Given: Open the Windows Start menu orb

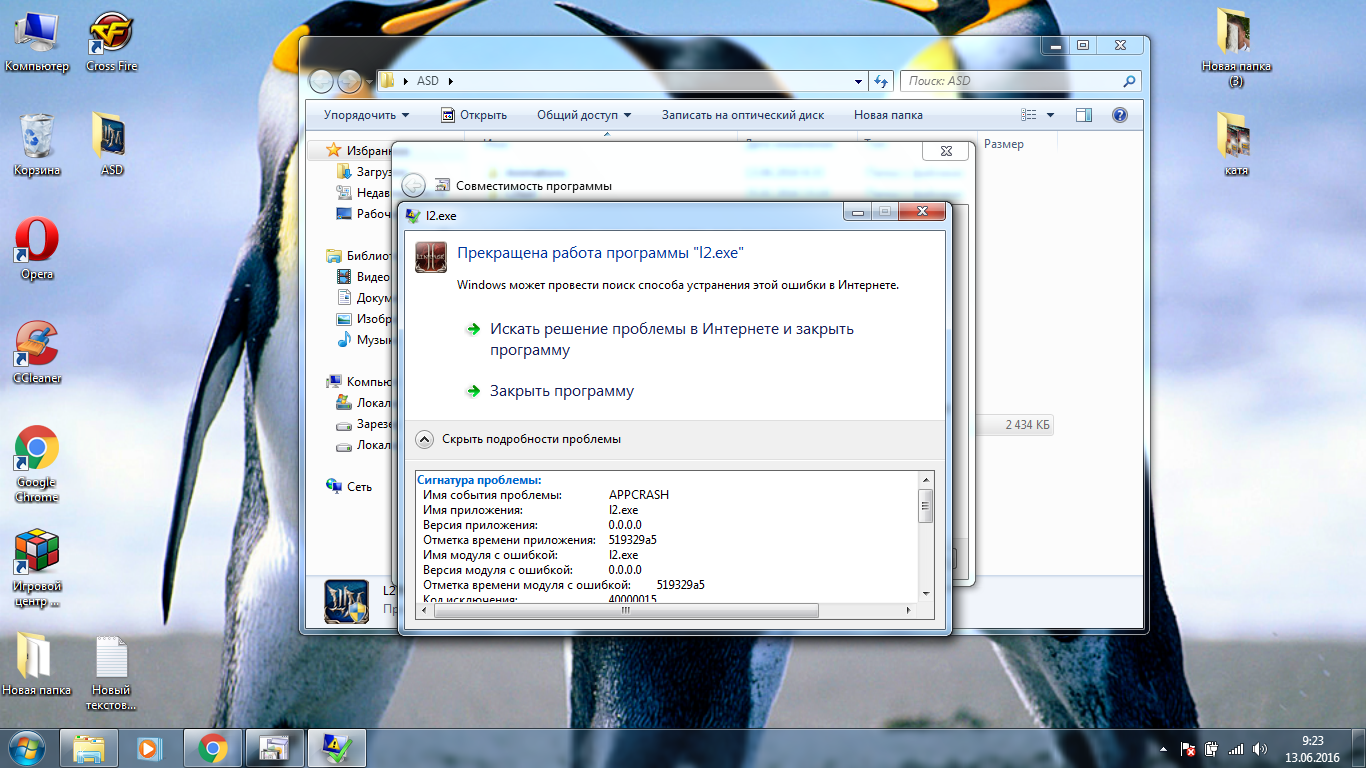Looking at the screenshot, I should click(27, 748).
